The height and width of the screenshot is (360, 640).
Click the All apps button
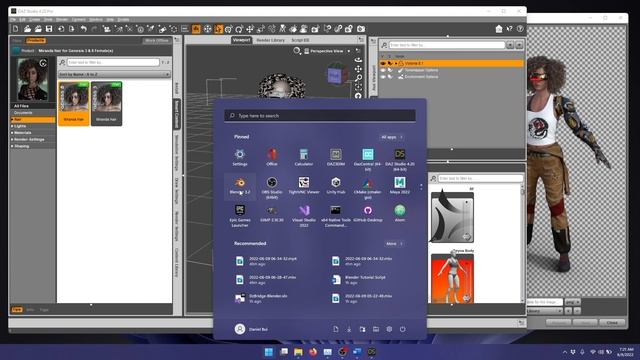[392, 137]
